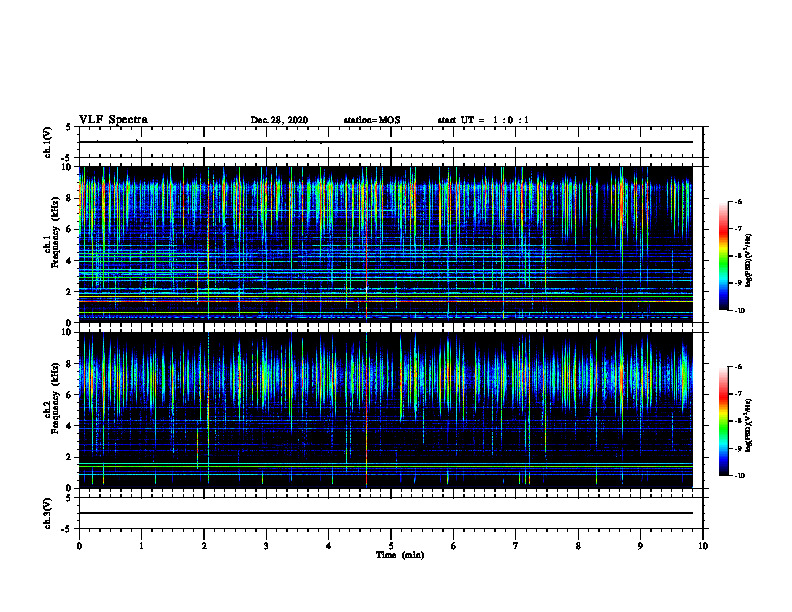Click the ch.1(V) axis label

click(47, 142)
